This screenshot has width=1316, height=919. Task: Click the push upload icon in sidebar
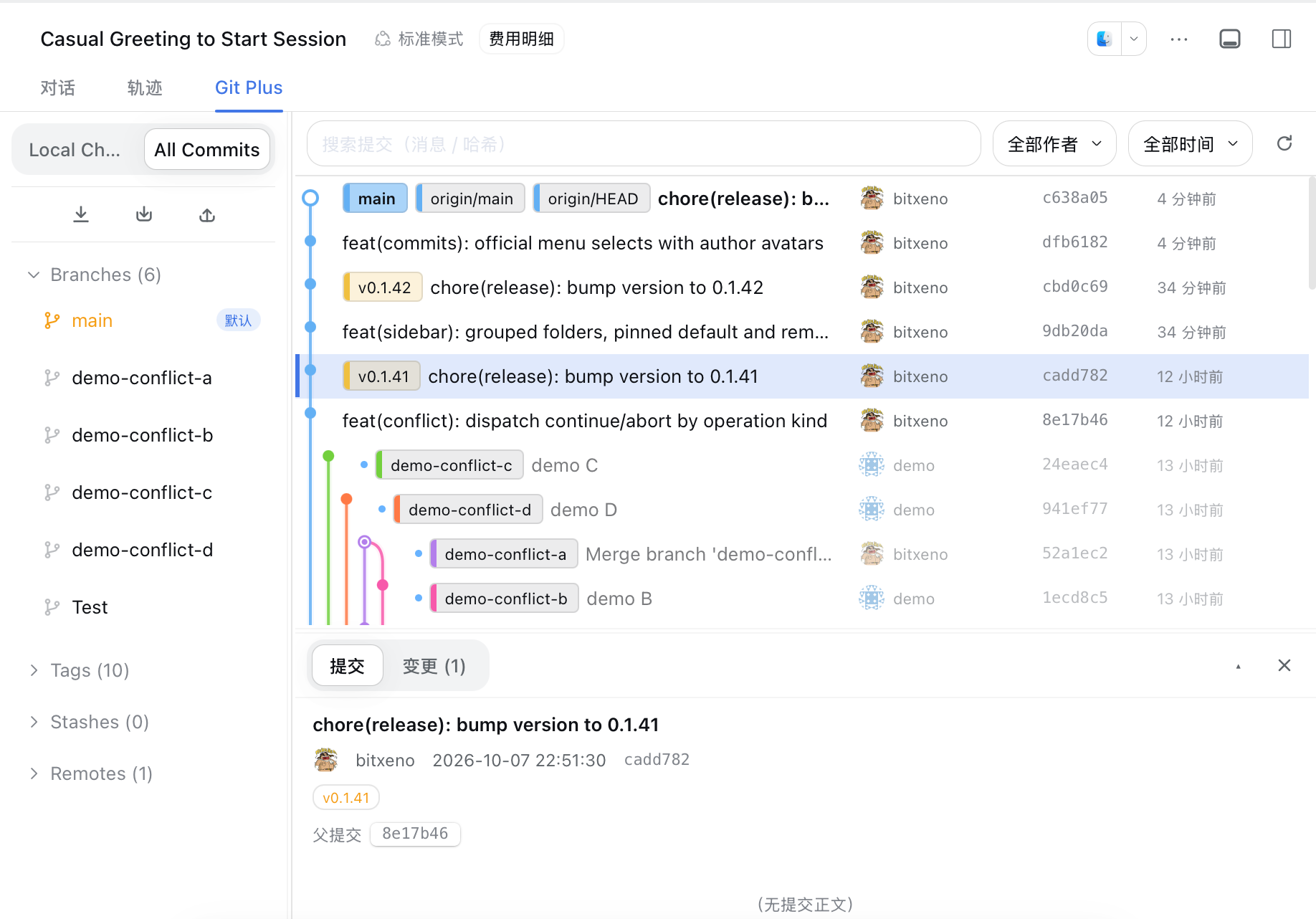click(207, 214)
